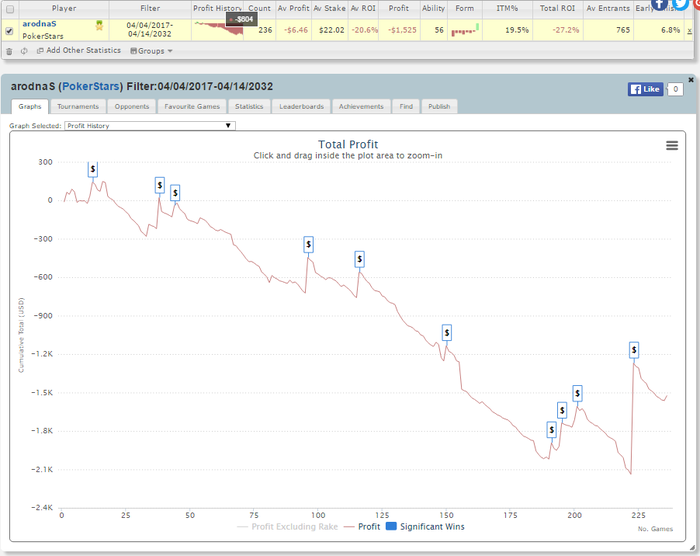Image resolution: width=700 pixels, height=556 pixels.
Task: Click the Profit History sparkline thumbnail
Action: 218,28
